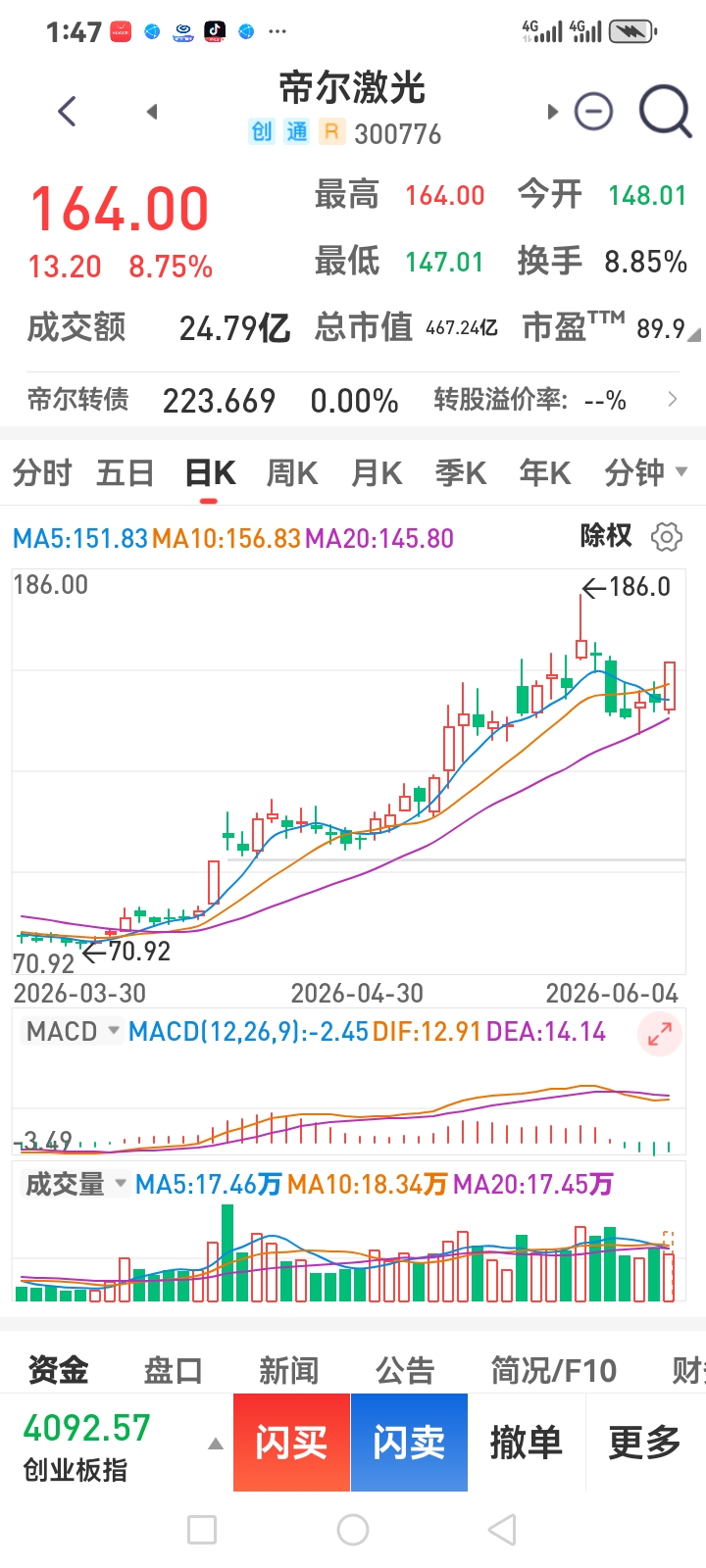Tap Android back triangle button
Image resolution: width=706 pixels, height=1568 pixels.
502,1530
